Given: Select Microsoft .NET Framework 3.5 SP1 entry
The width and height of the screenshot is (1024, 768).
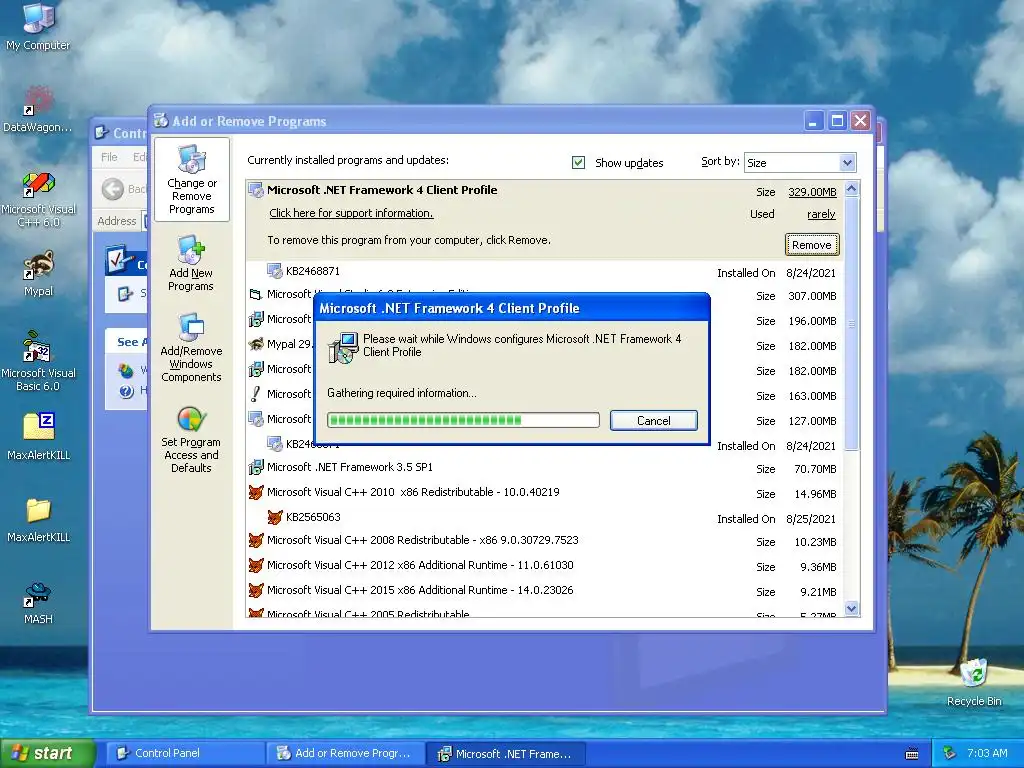Looking at the screenshot, I should (543, 468).
